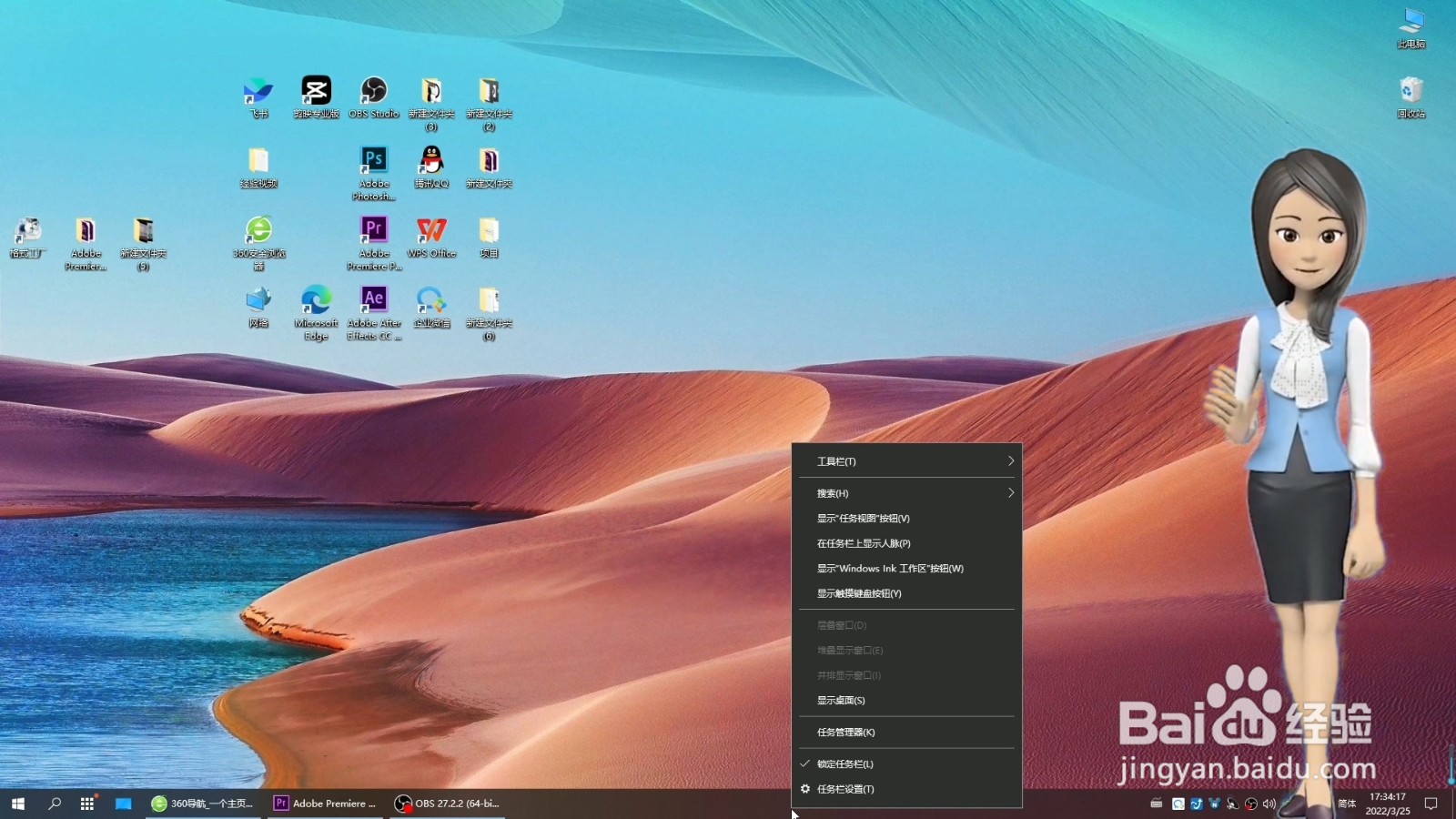Launch Microsoft Edge from the desktop
This screenshot has width=1456, height=819.
pos(316,314)
